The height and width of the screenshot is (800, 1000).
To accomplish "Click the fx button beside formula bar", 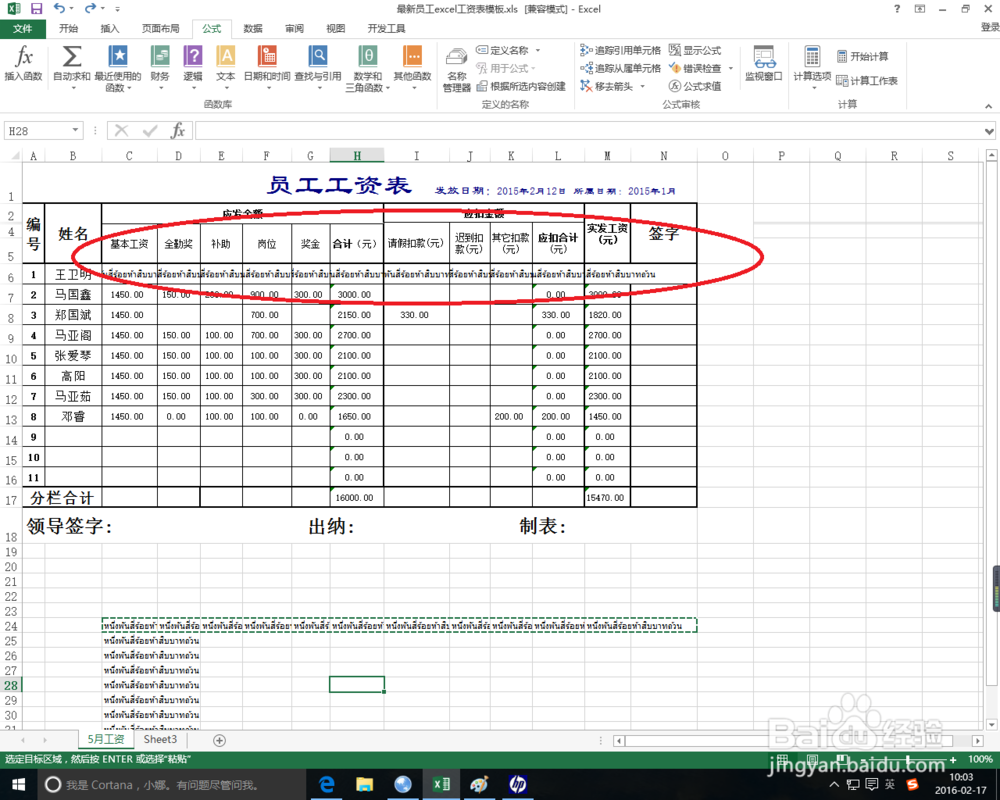I will tap(178, 131).
